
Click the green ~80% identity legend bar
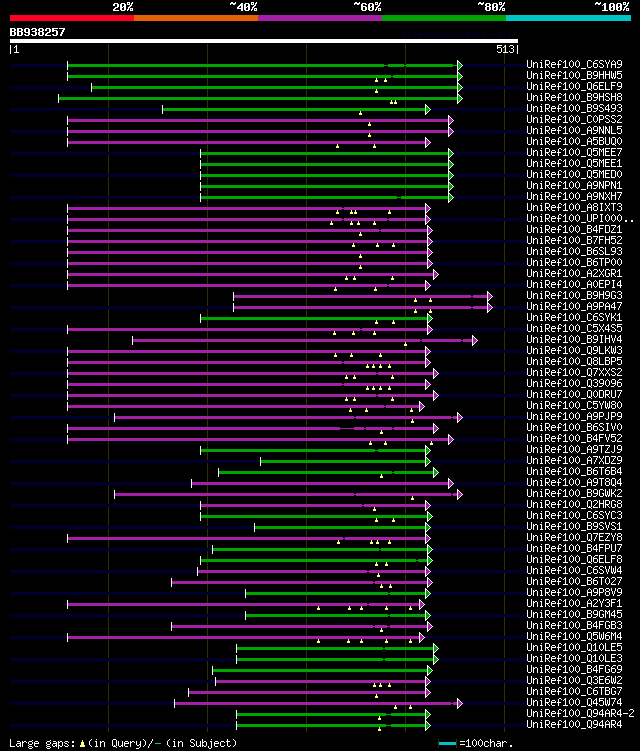(444, 18)
